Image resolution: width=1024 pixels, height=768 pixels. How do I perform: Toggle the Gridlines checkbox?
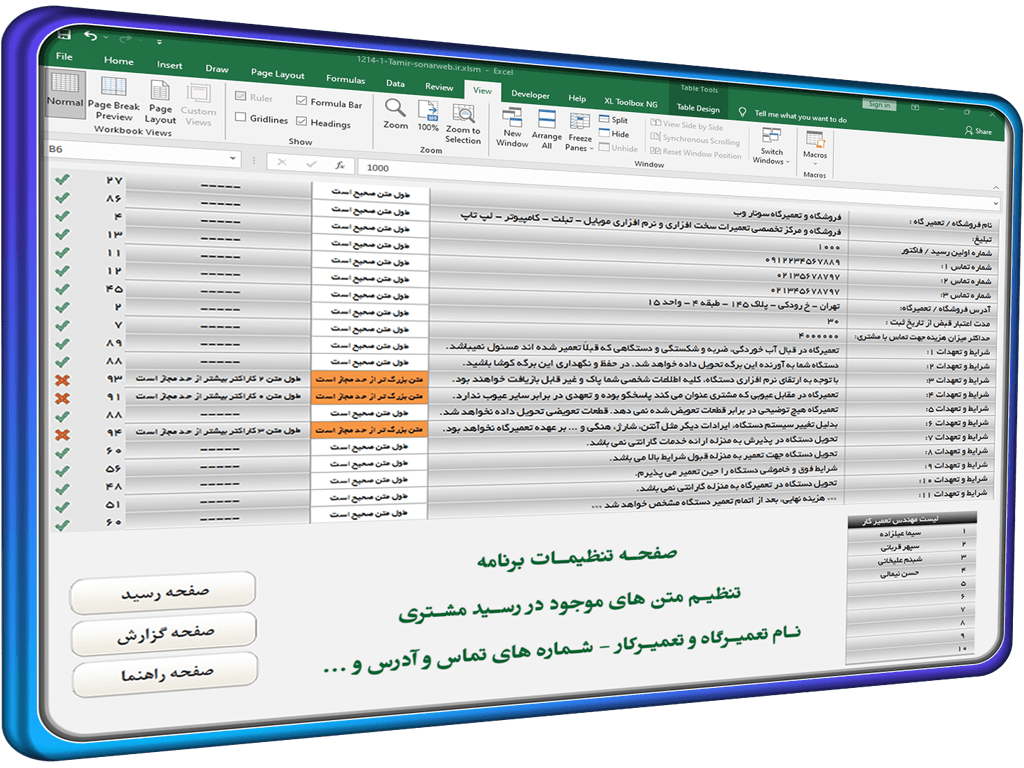click(240, 117)
